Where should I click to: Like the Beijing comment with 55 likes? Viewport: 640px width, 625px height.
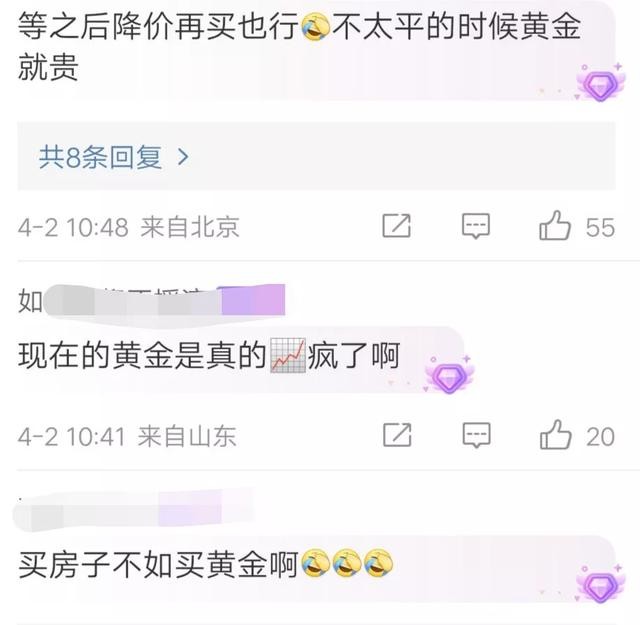coord(555,226)
